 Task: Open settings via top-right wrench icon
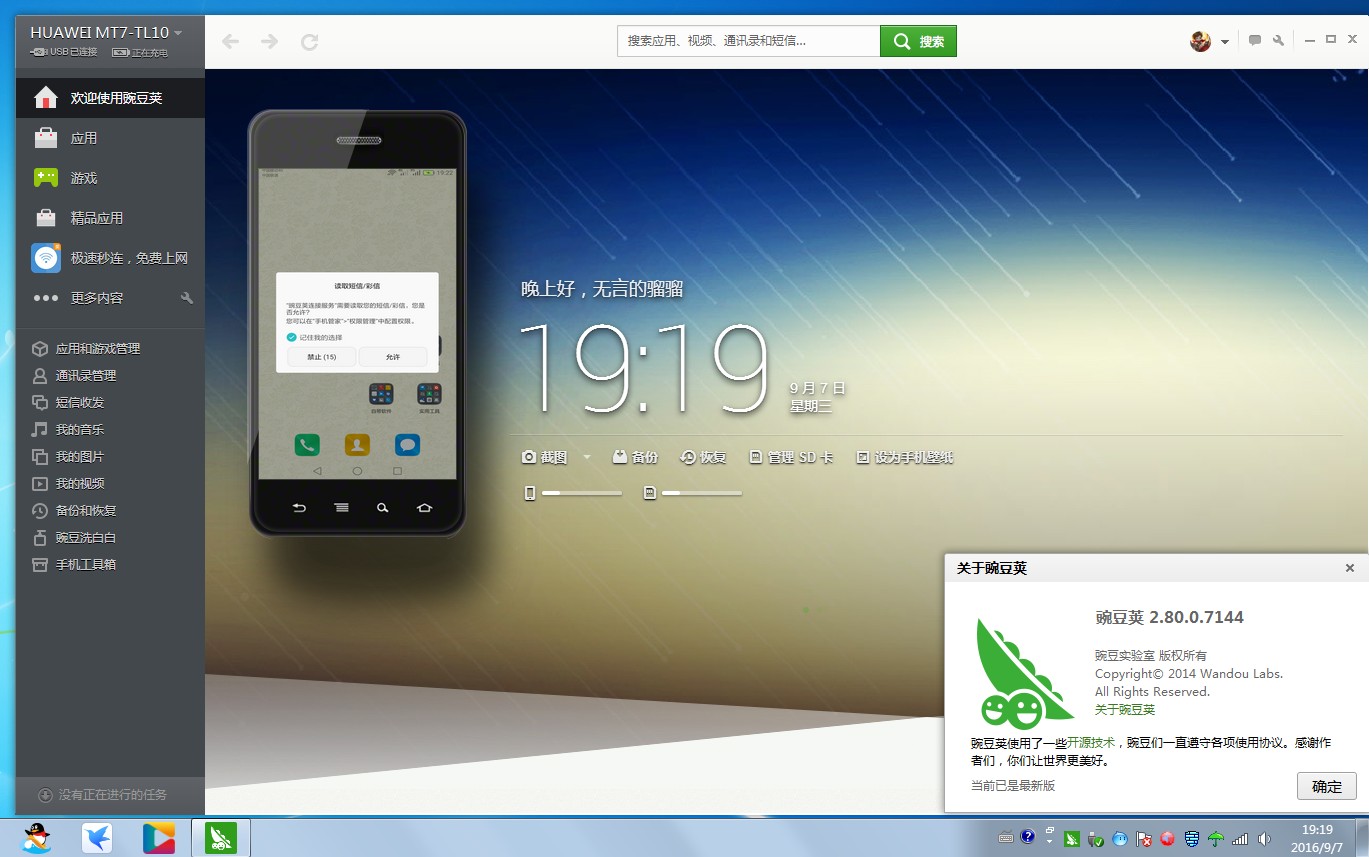click(1279, 41)
